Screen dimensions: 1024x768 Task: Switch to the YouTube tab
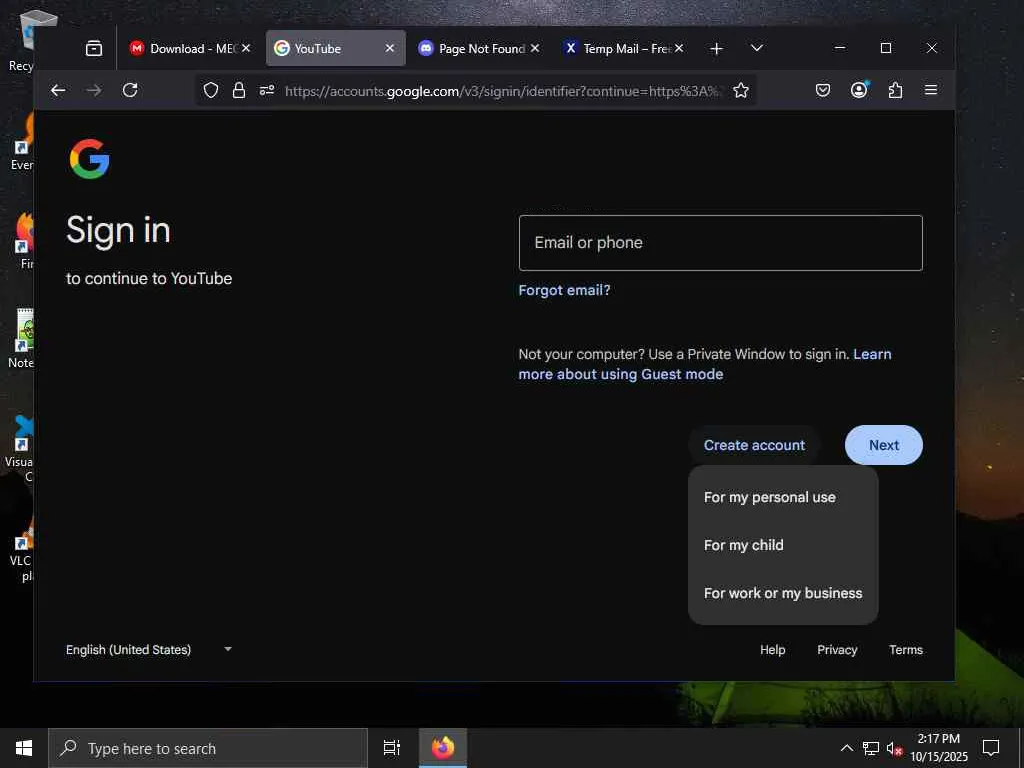(x=336, y=48)
